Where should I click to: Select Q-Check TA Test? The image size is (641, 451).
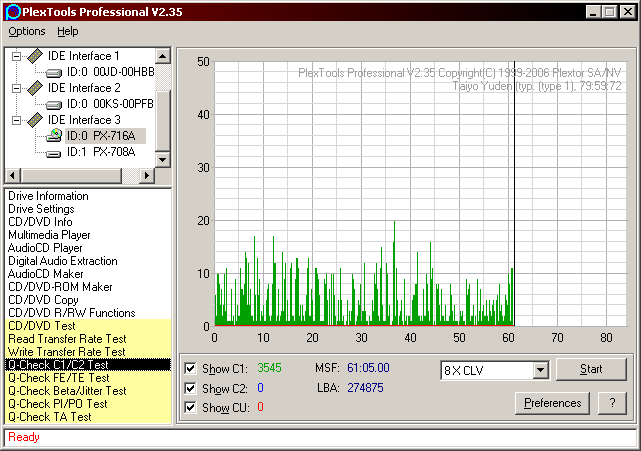click(x=88, y=417)
